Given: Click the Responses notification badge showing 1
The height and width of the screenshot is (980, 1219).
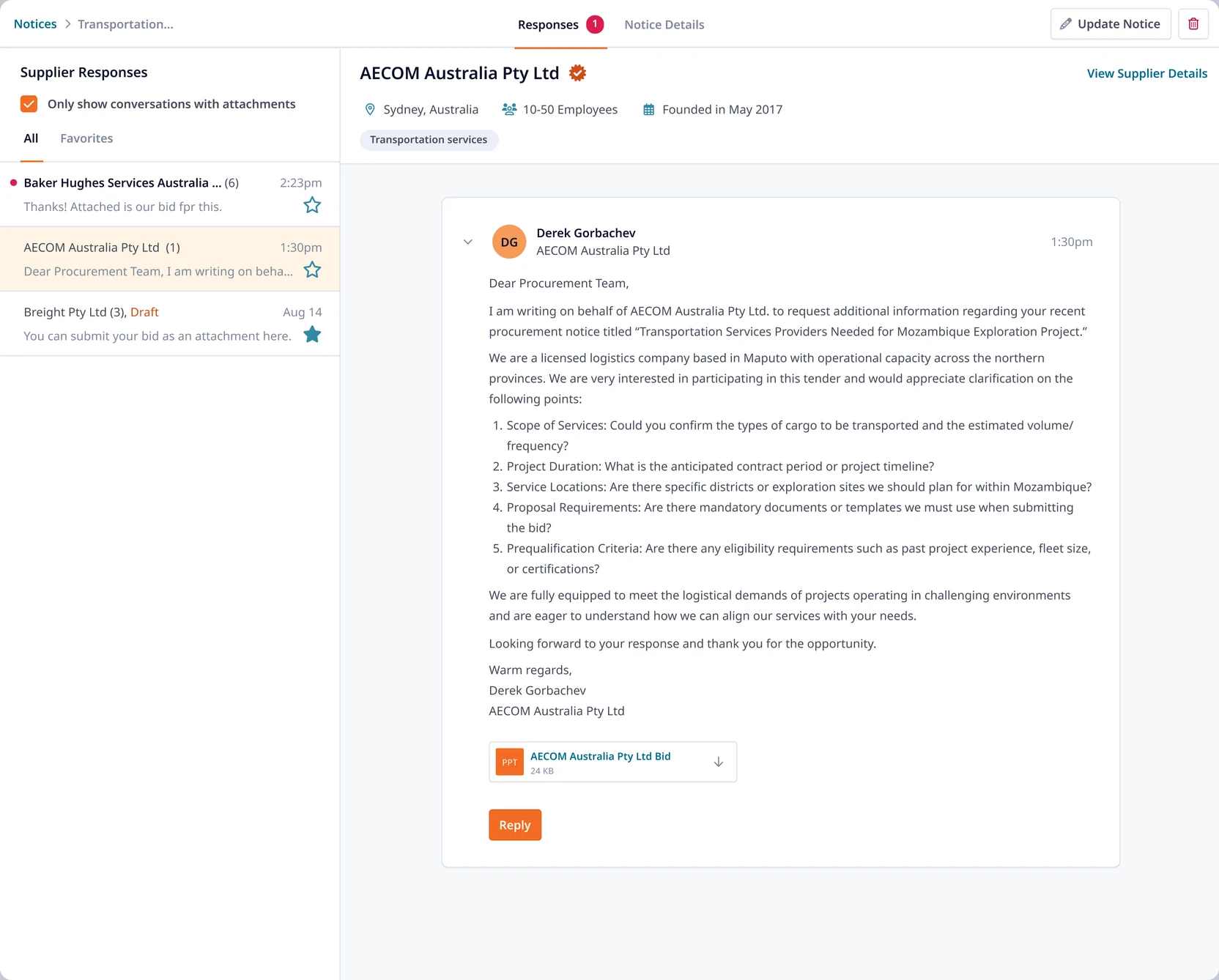Looking at the screenshot, I should tap(595, 24).
